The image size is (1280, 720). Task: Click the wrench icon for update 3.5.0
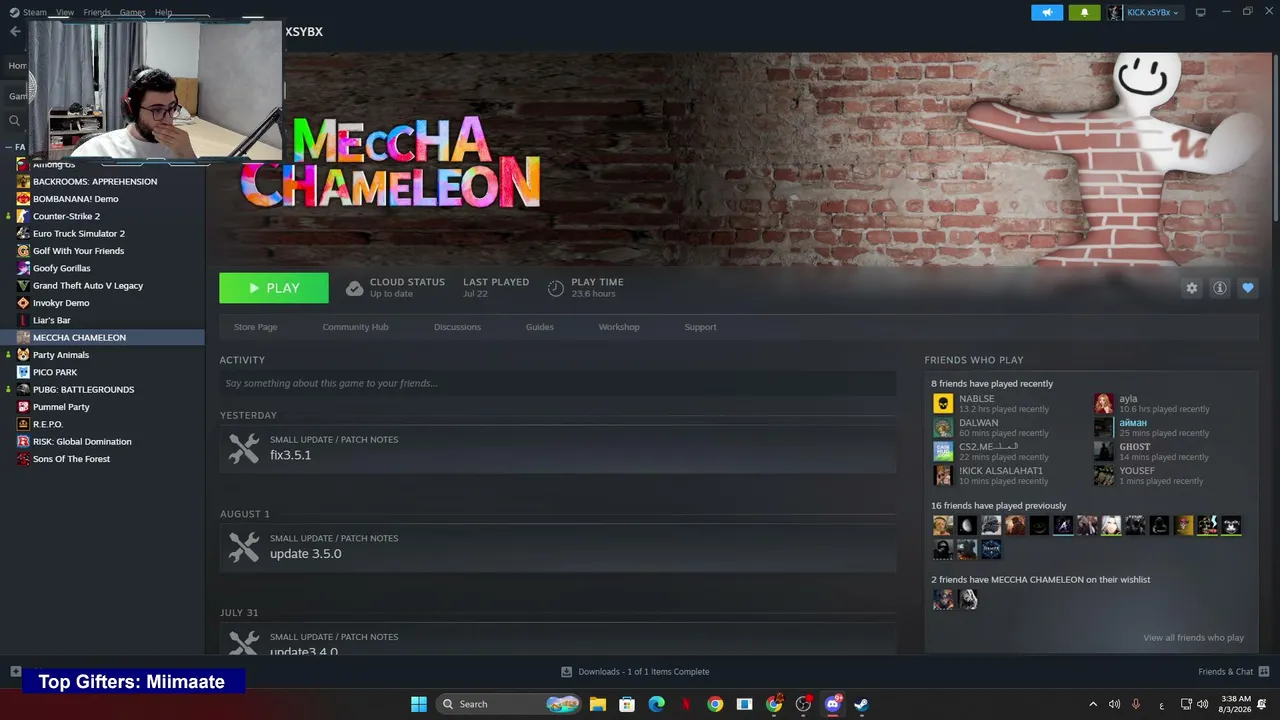pyautogui.click(x=243, y=547)
